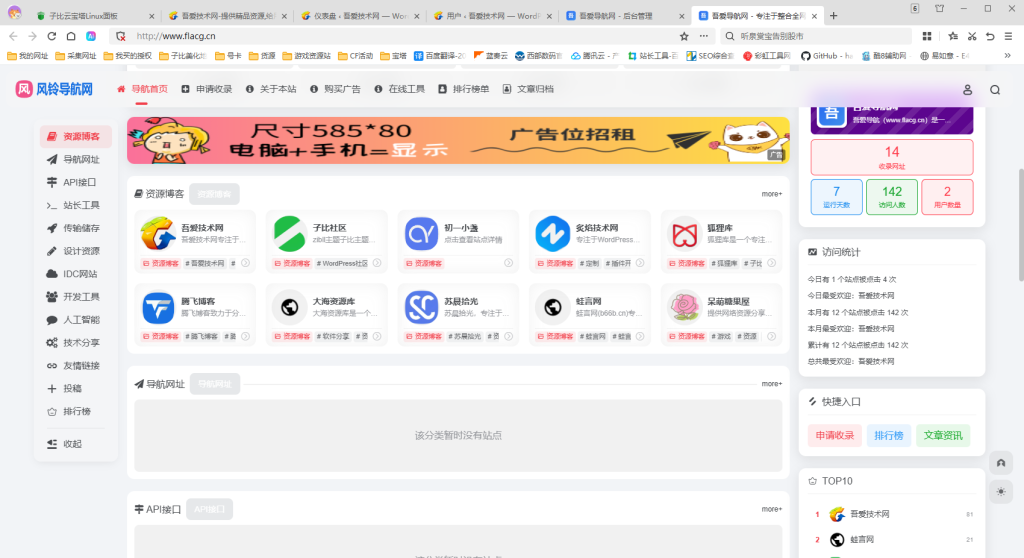The width and height of the screenshot is (1024, 558).
Task: Show more 资源博客 sites via more+
Action: 771,194
